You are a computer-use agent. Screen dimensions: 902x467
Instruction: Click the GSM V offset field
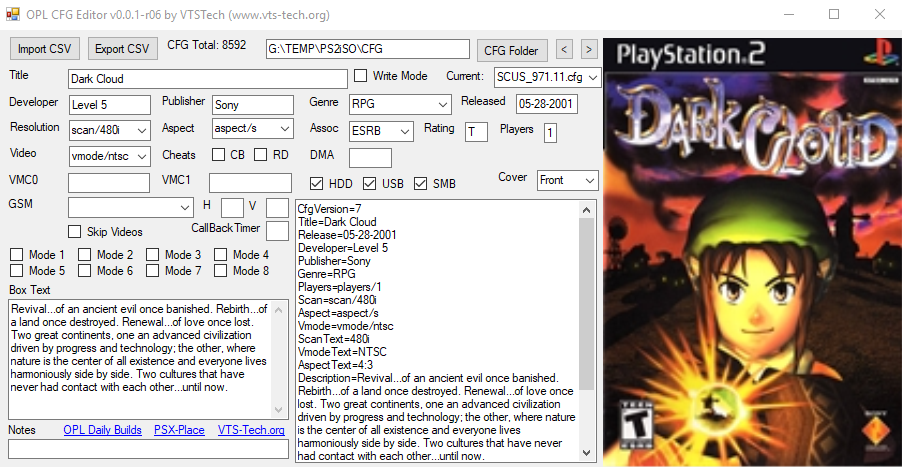pos(277,207)
